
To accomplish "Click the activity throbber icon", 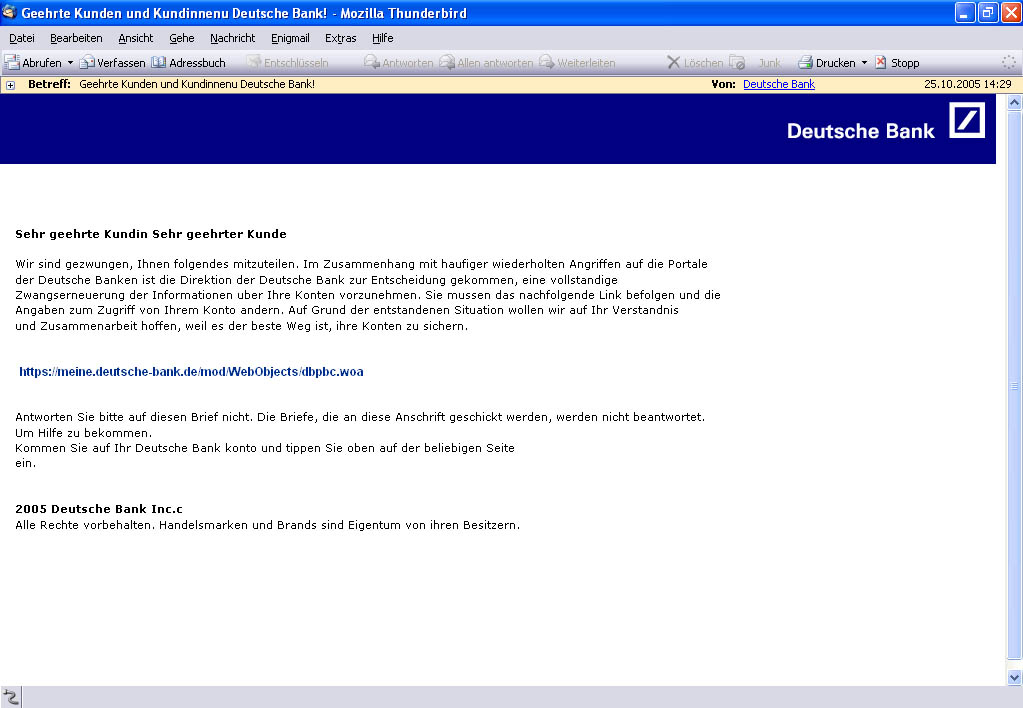I will (x=1009, y=63).
